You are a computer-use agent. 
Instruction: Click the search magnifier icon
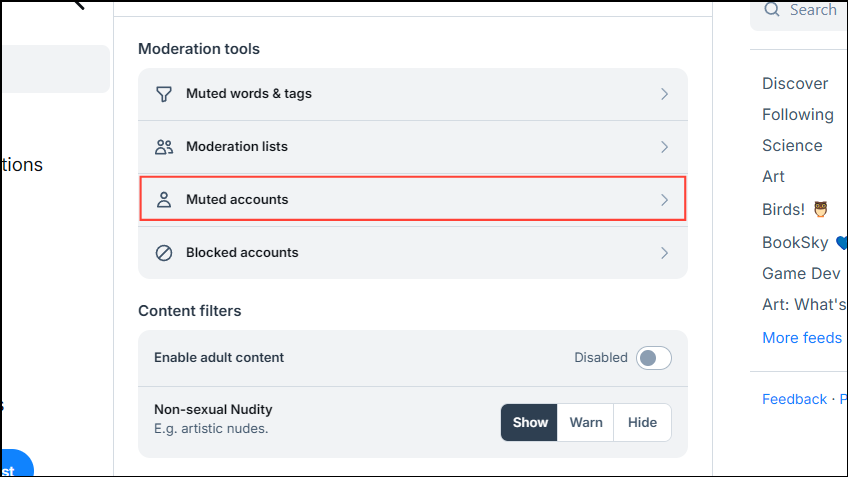[772, 10]
